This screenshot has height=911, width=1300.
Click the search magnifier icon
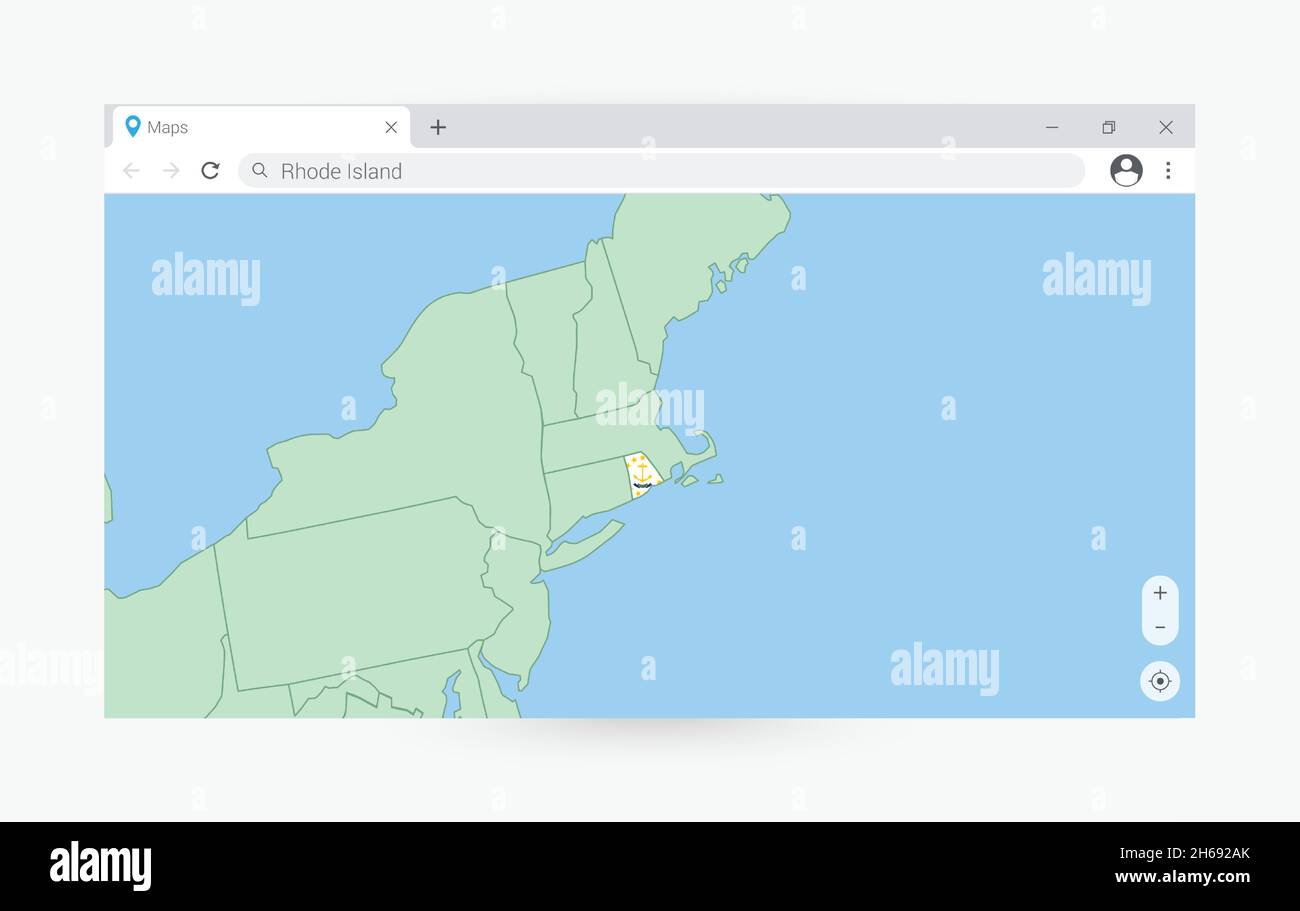260,170
